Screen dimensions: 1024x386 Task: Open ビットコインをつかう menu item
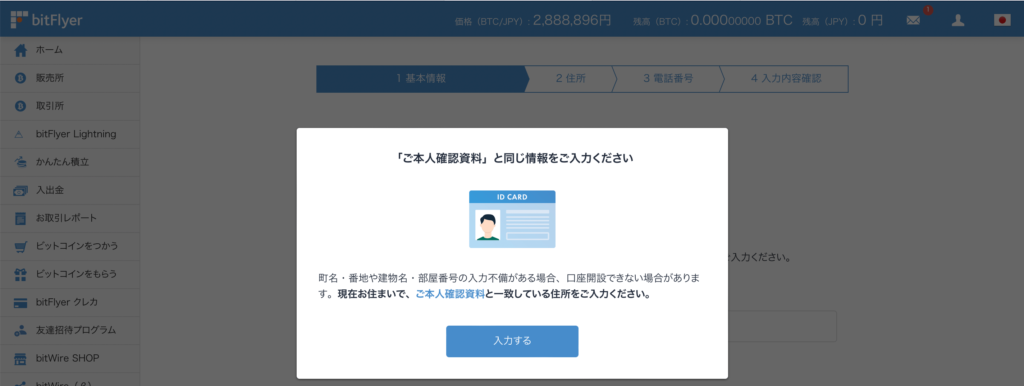(70, 247)
